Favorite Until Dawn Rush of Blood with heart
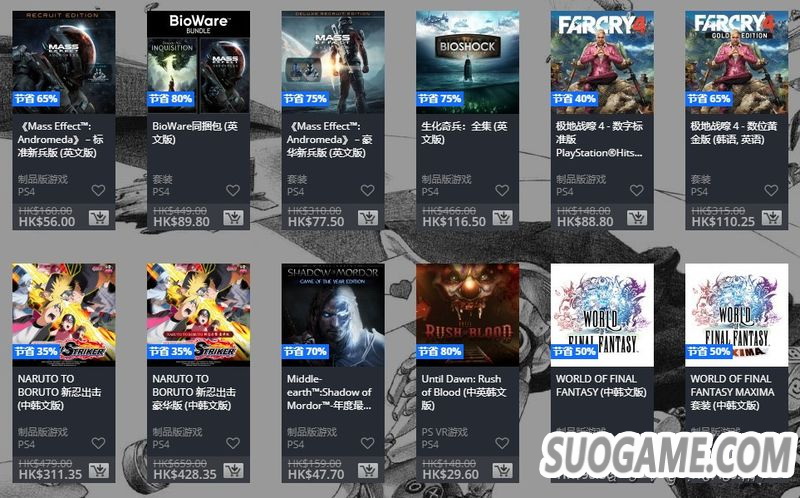800x498 pixels. click(502, 443)
